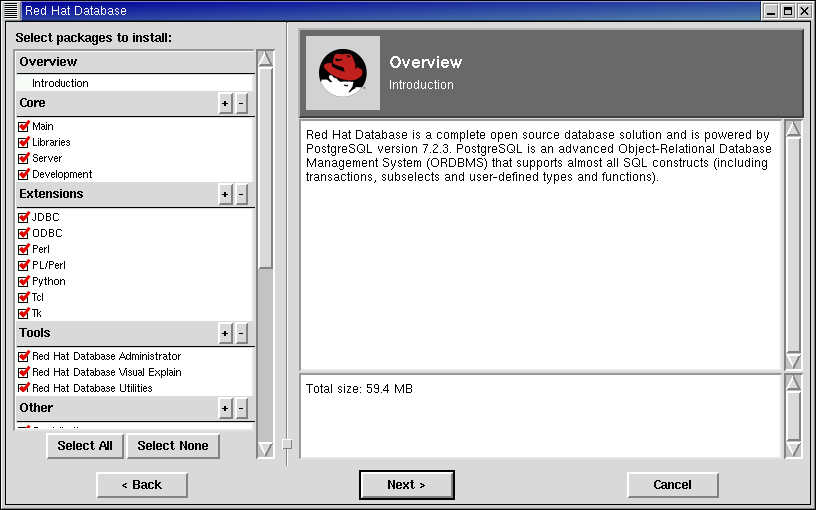Deselect Core packages with minus button
Screen dimensions: 816x510
pyautogui.click(x=241, y=104)
